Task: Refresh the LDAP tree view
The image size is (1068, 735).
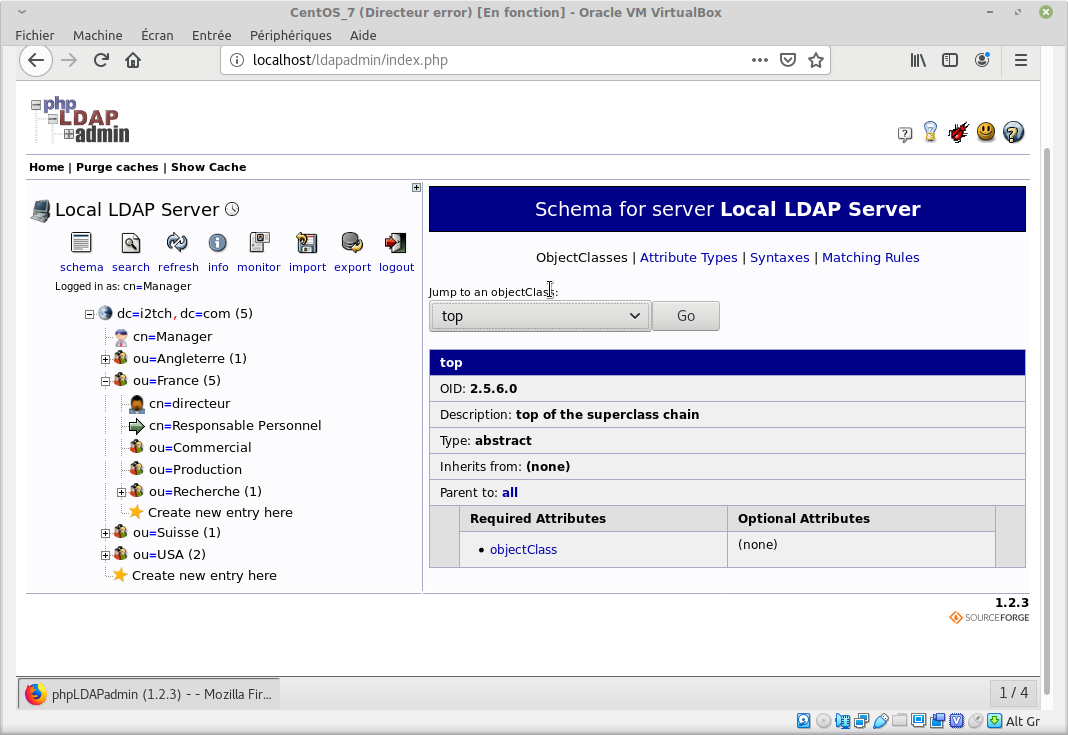Action: coord(177,243)
